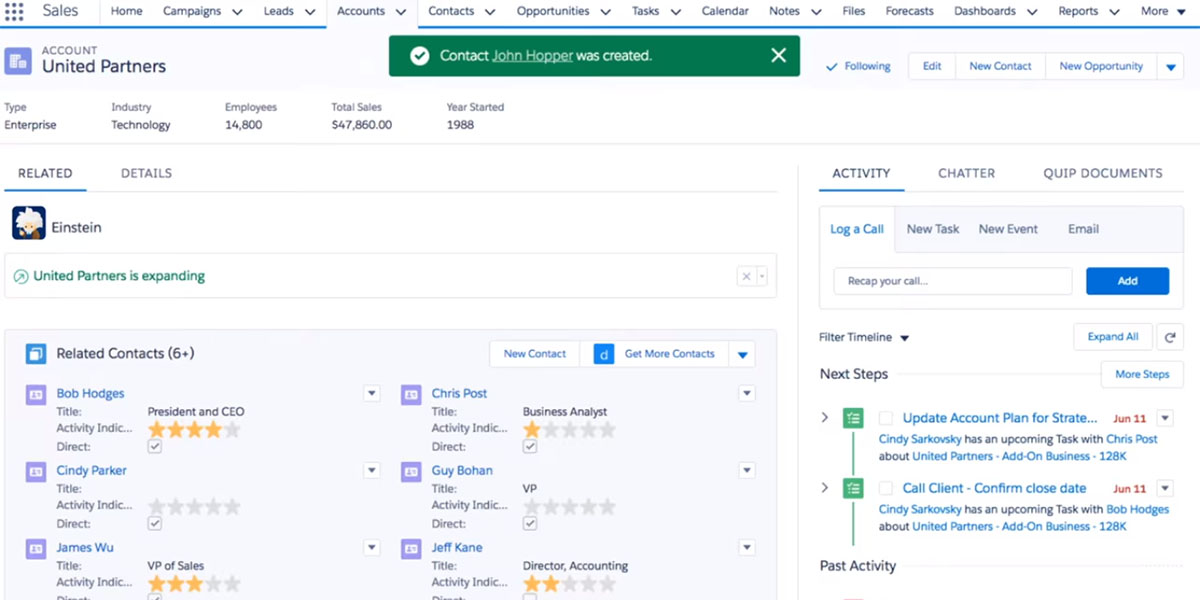Open the App Launcher grid icon
This screenshot has width=1200, height=600.
click(x=14, y=12)
